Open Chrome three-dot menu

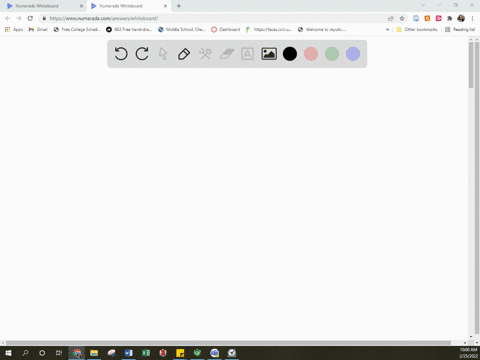[472, 18]
